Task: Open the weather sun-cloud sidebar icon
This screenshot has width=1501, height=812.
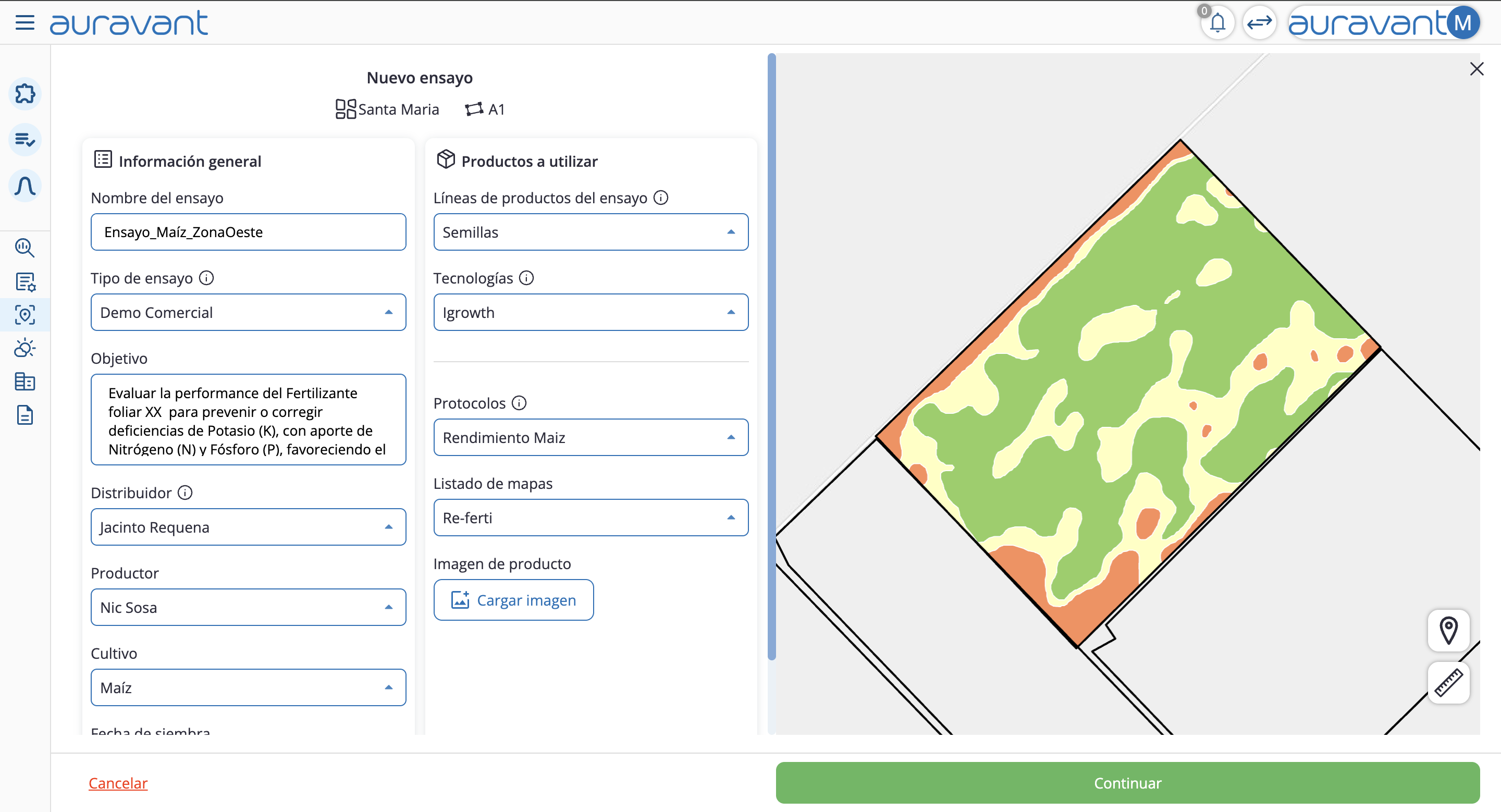Action: coord(25,348)
